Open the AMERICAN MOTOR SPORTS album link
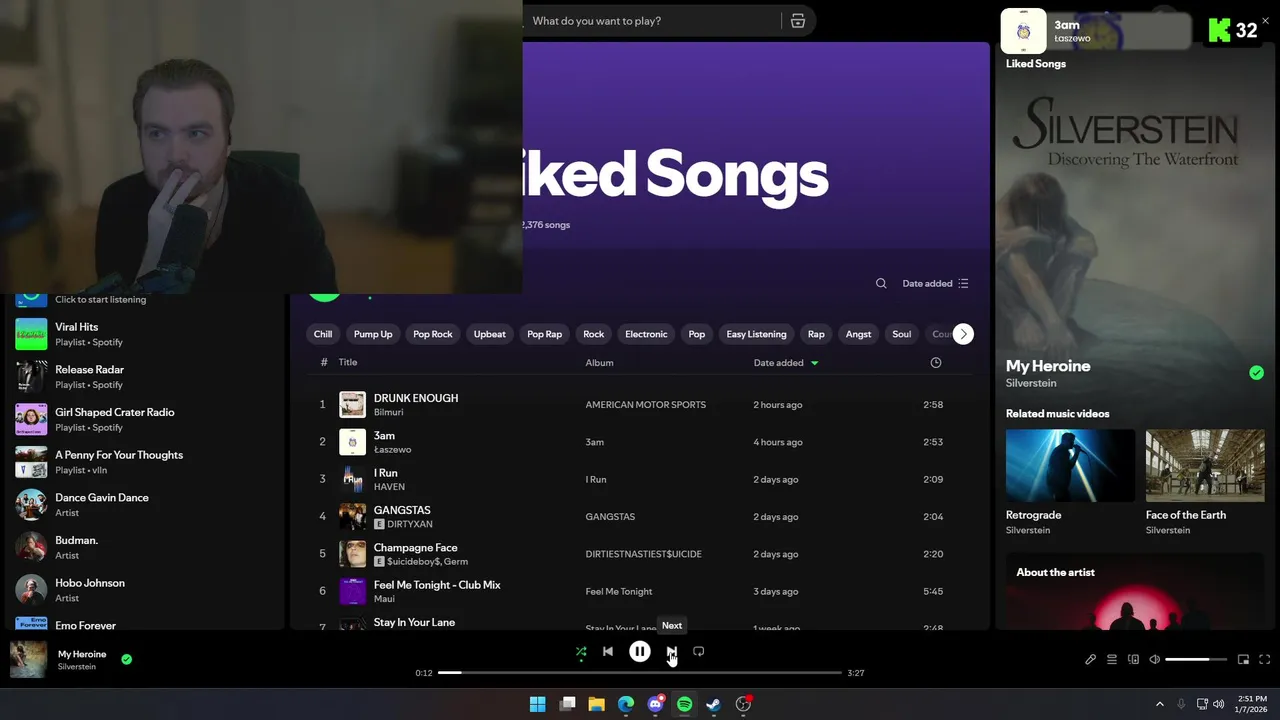 point(646,405)
